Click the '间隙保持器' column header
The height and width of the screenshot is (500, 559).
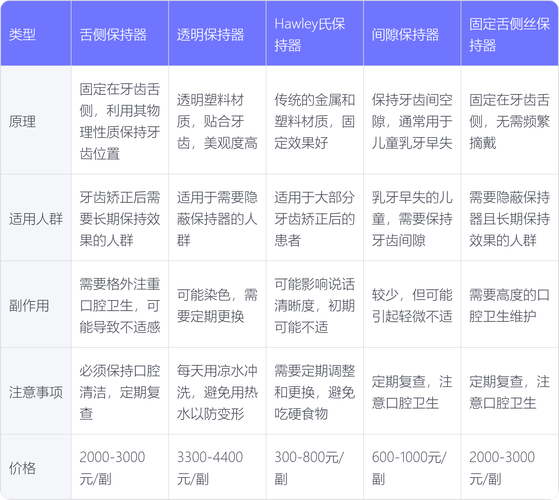point(412,33)
